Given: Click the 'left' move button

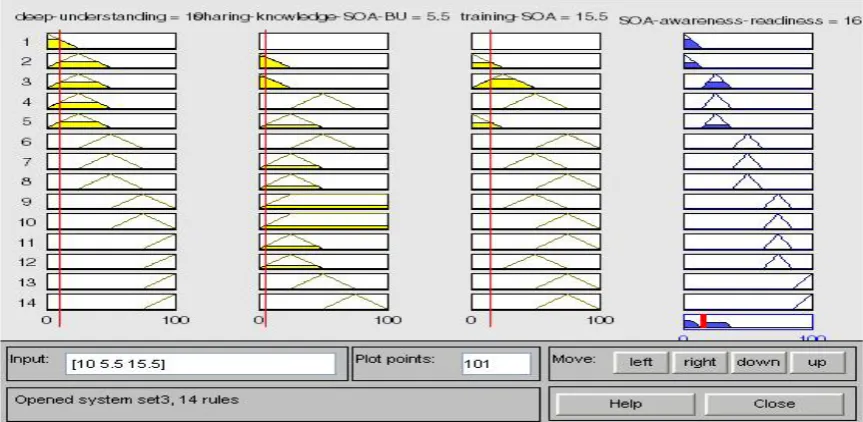Looking at the screenshot, I should click(x=641, y=362).
